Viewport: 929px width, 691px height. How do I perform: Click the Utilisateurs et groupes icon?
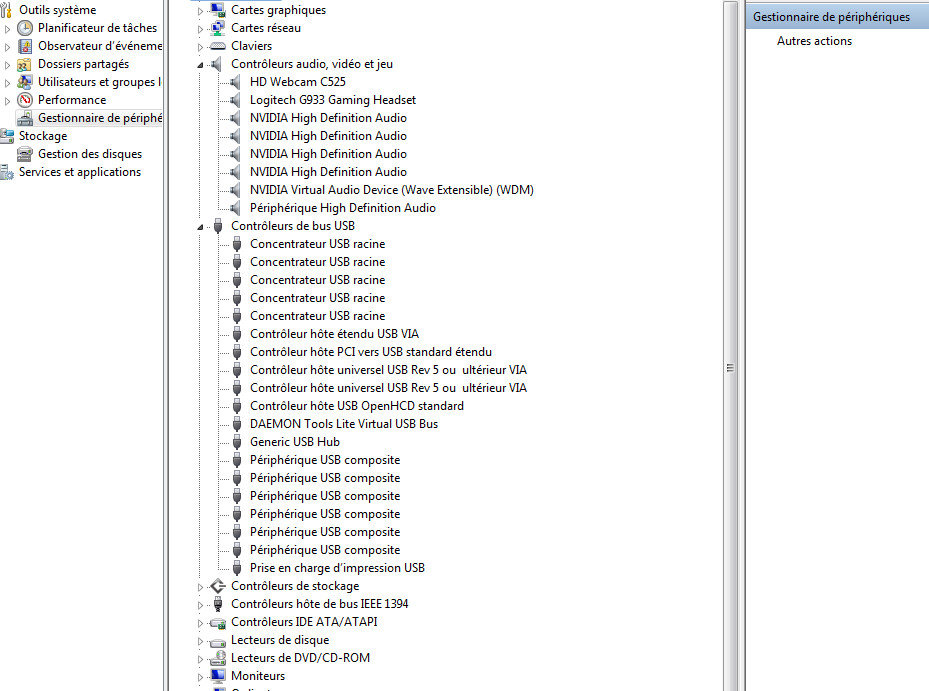point(25,82)
